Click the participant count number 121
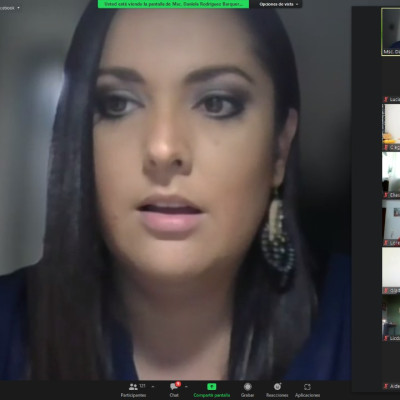 pos(142,386)
